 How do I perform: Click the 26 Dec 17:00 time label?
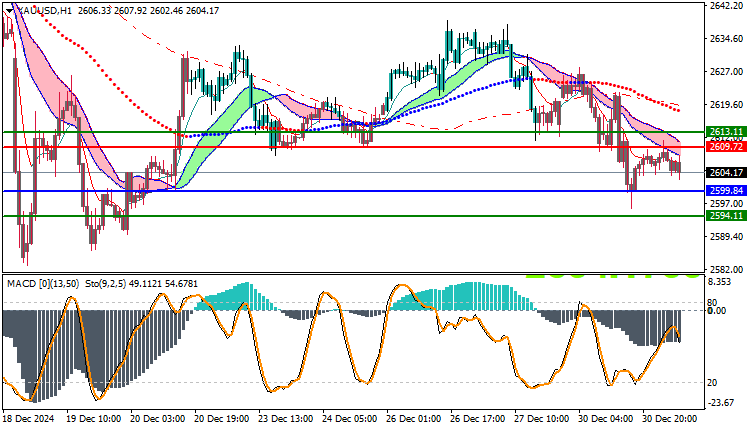tap(478, 419)
